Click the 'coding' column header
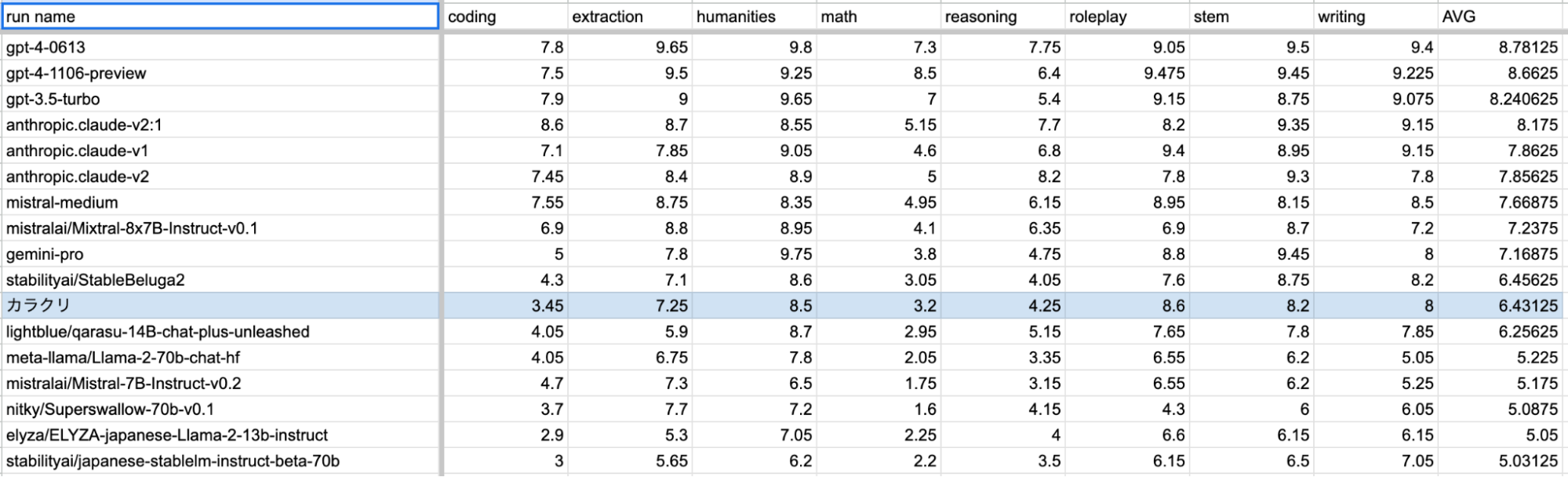Image resolution: width=1568 pixels, height=477 pixels. pyautogui.click(x=504, y=16)
